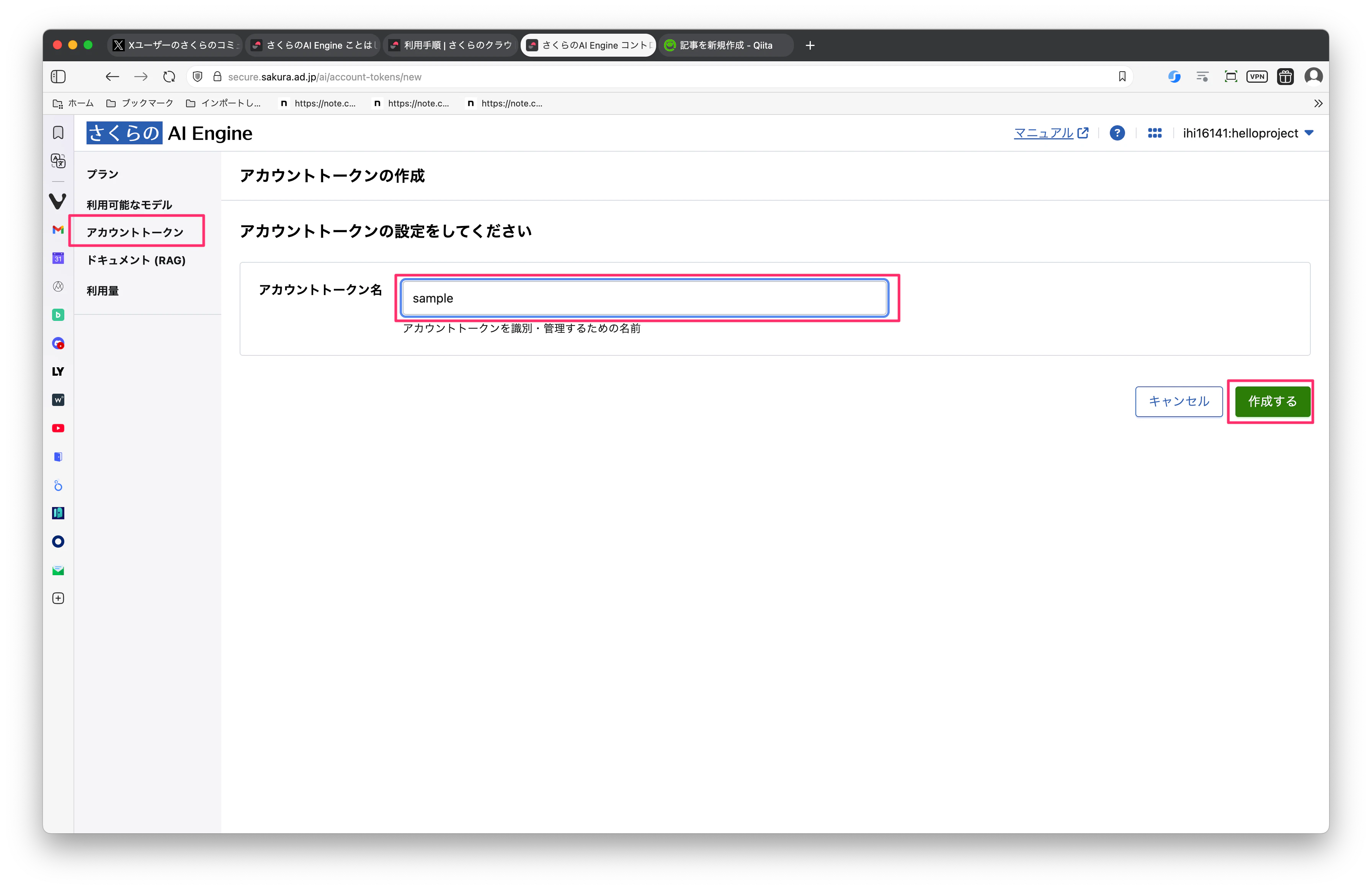Open the インポートし... bookmarks folder
Viewport: 1372px width, 890px height.
coord(223,103)
